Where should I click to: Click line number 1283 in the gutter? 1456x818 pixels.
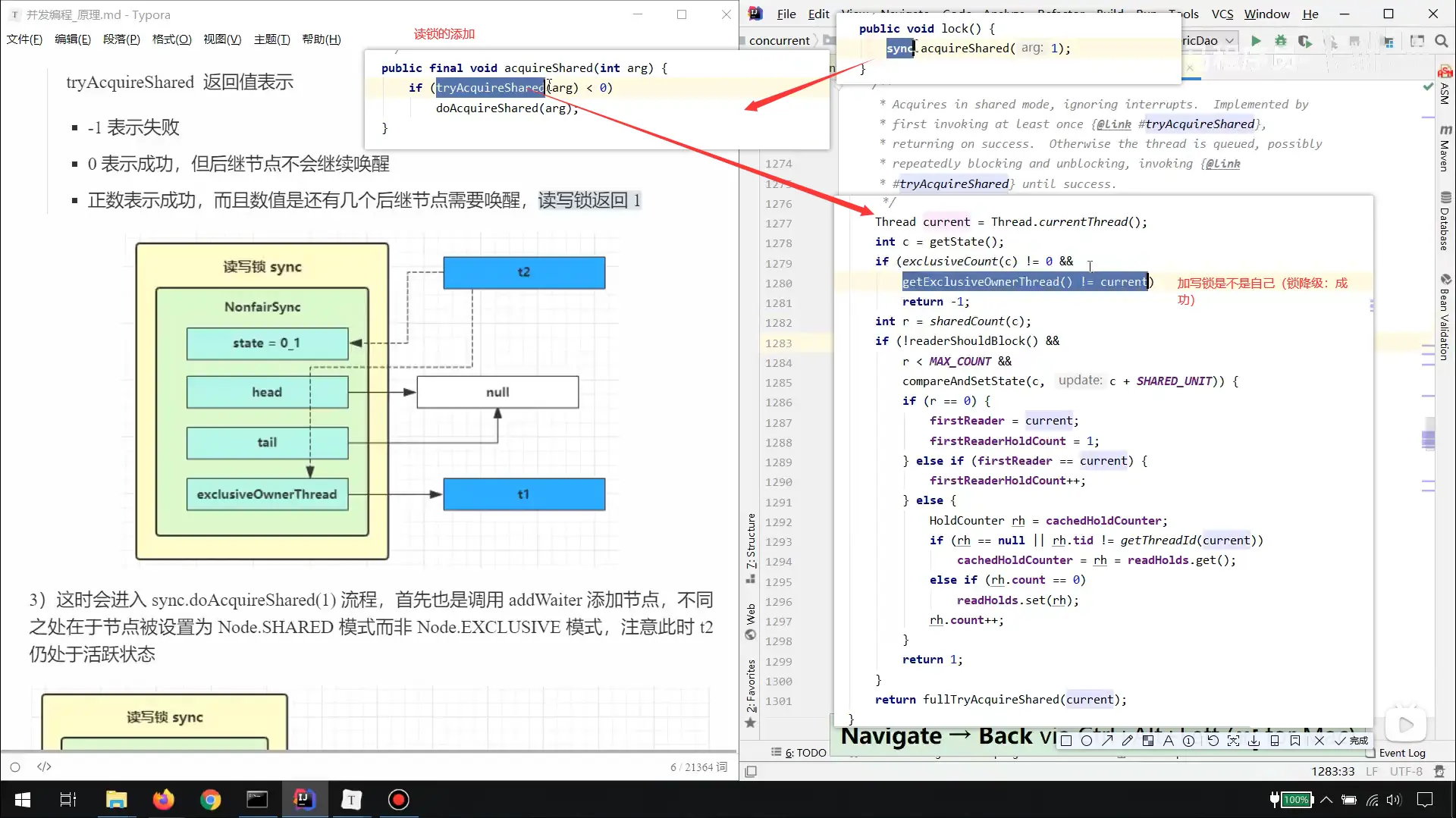click(x=778, y=343)
